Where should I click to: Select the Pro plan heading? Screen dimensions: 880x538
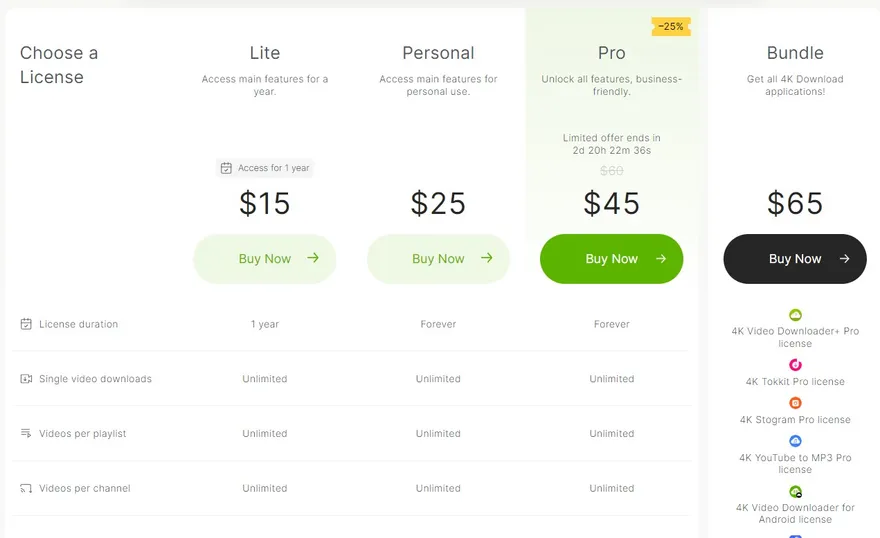point(611,53)
